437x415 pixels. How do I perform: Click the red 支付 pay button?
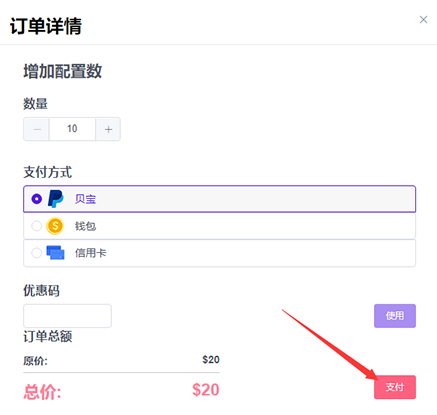pos(395,387)
